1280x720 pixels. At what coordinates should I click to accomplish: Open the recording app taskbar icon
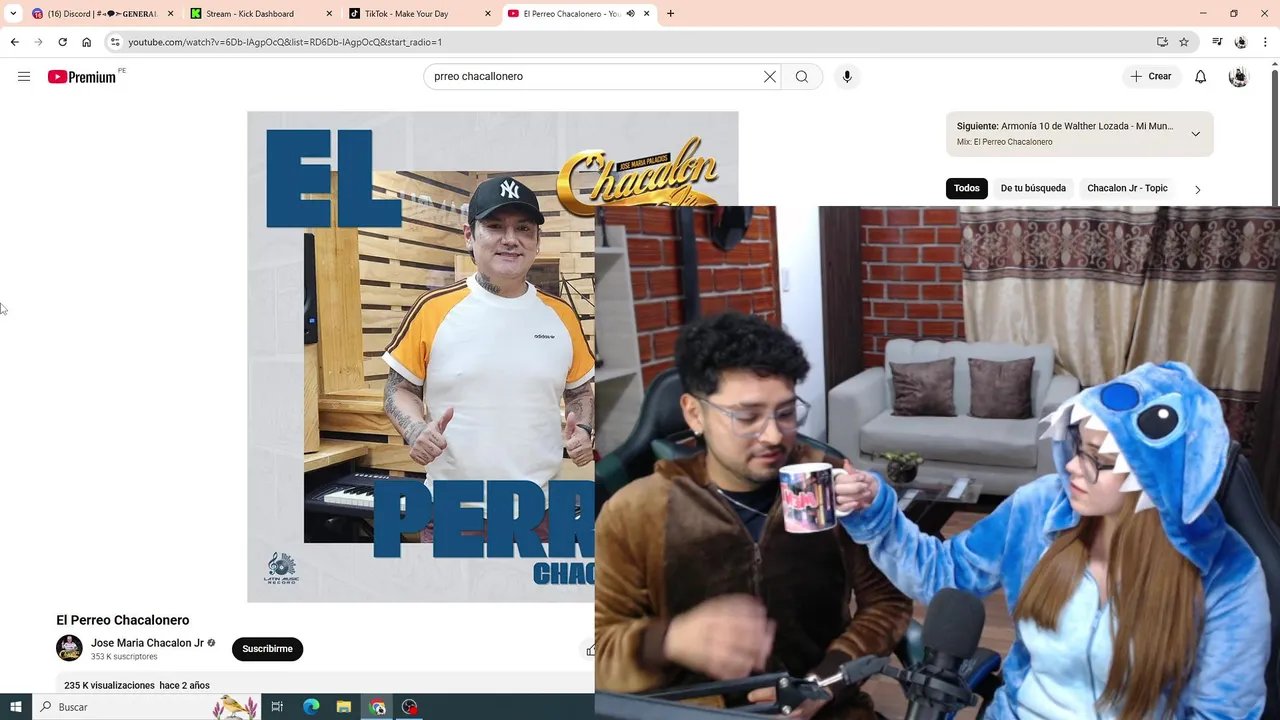(410, 707)
